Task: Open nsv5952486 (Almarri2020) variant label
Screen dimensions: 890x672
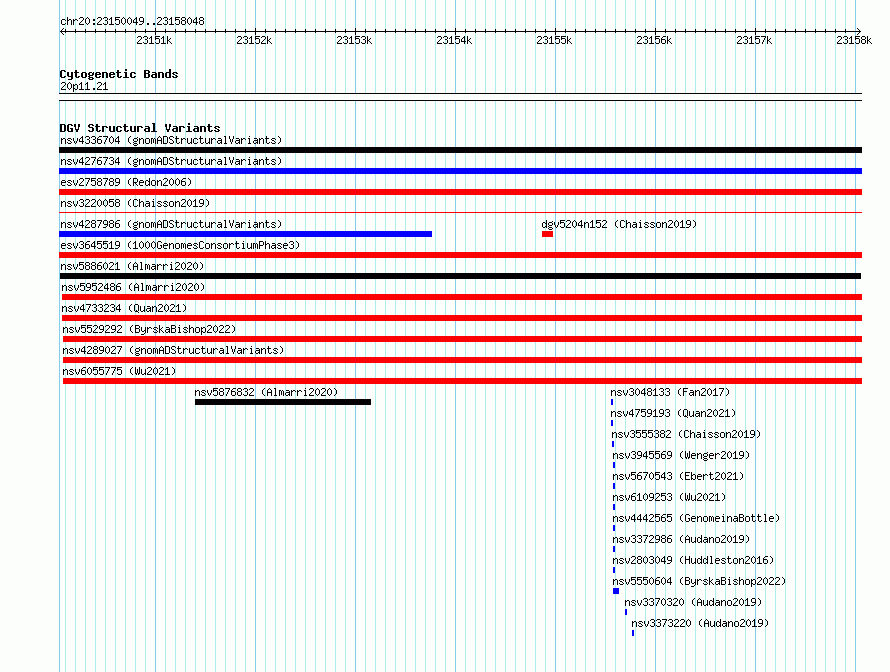Action: pos(133,287)
